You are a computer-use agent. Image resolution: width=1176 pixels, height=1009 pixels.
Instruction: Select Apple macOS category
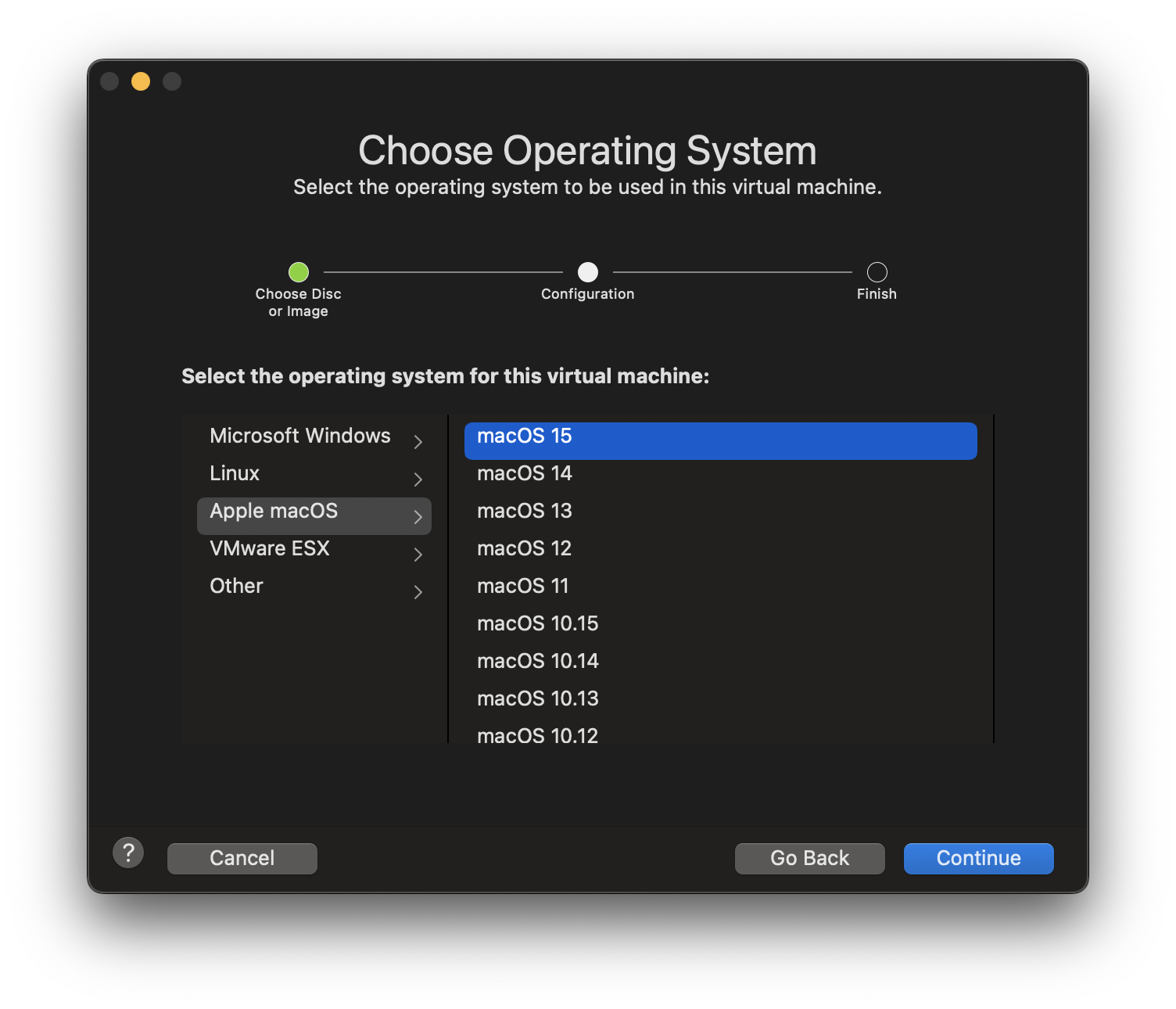(x=314, y=515)
